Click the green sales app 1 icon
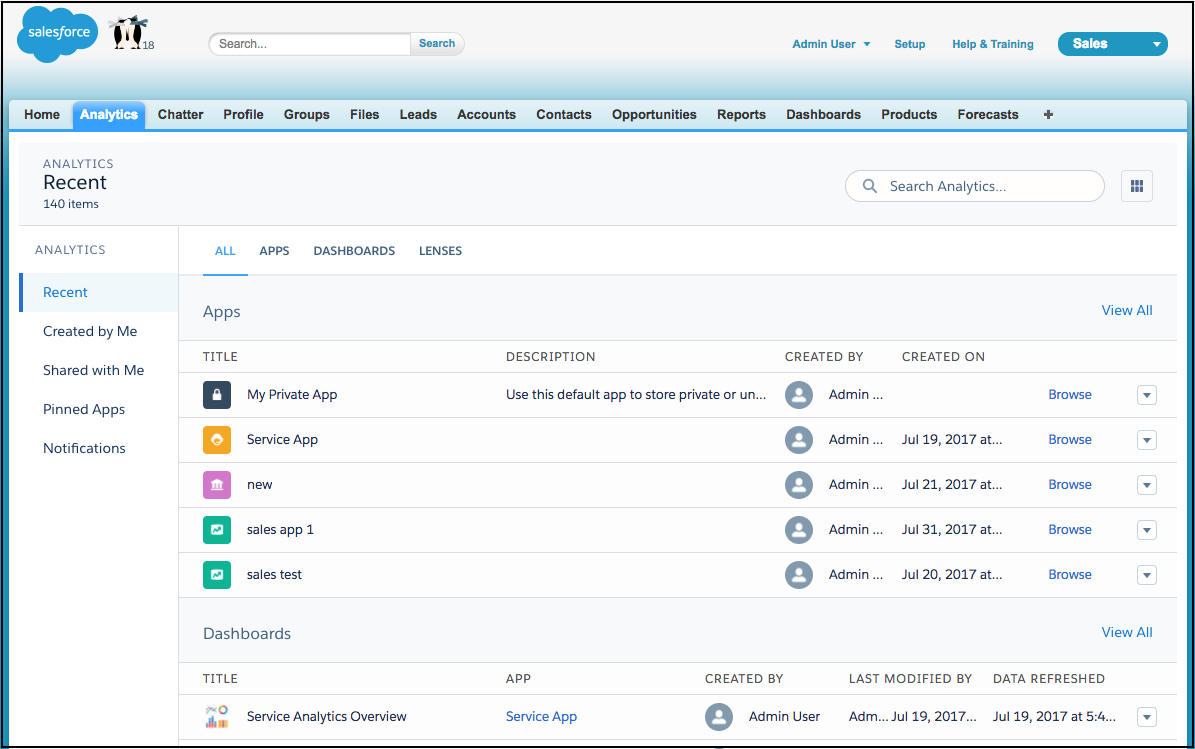The width and height of the screenshot is (1195, 749). (217, 530)
